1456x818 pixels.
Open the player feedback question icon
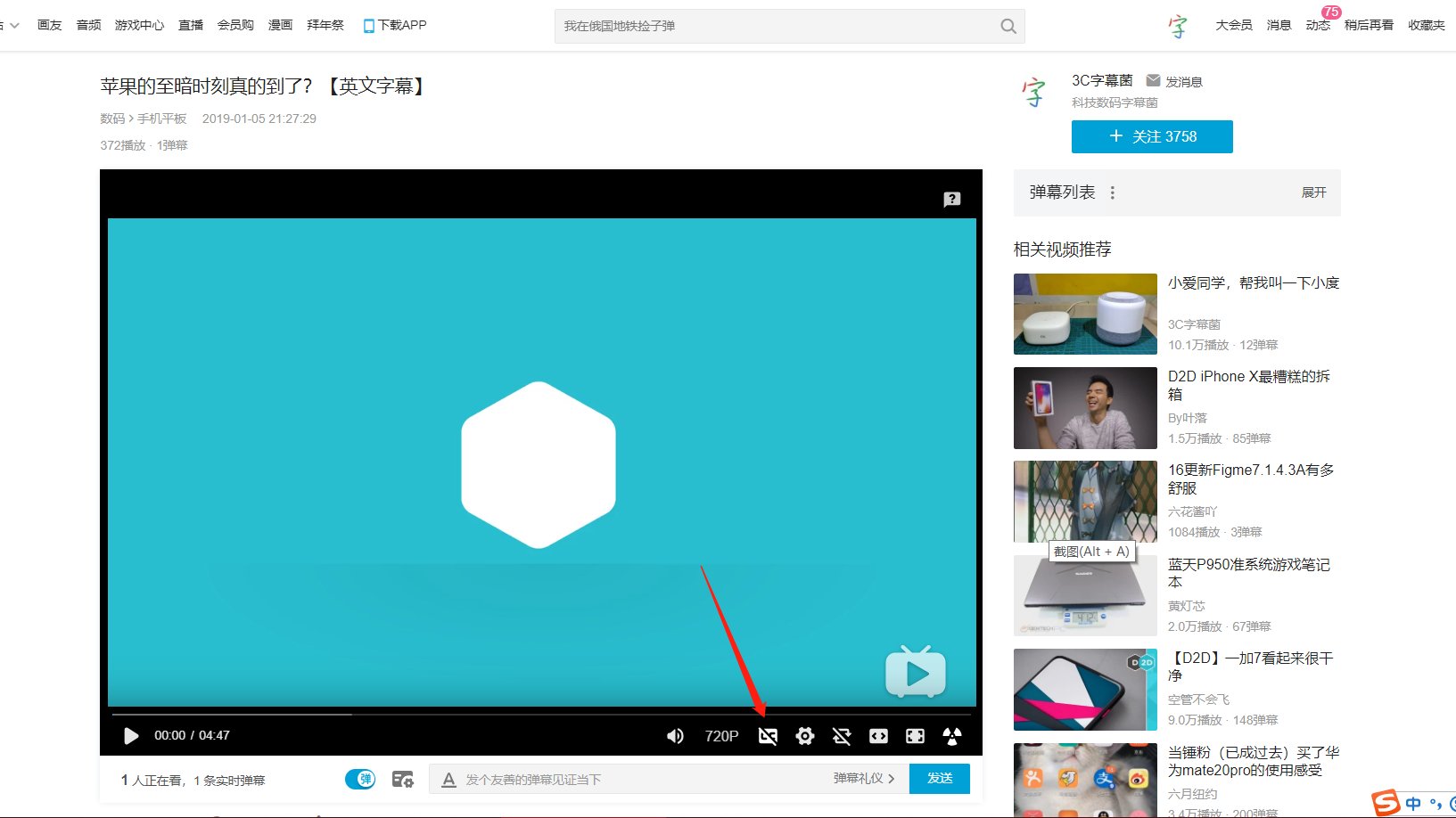tap(952, 199)
